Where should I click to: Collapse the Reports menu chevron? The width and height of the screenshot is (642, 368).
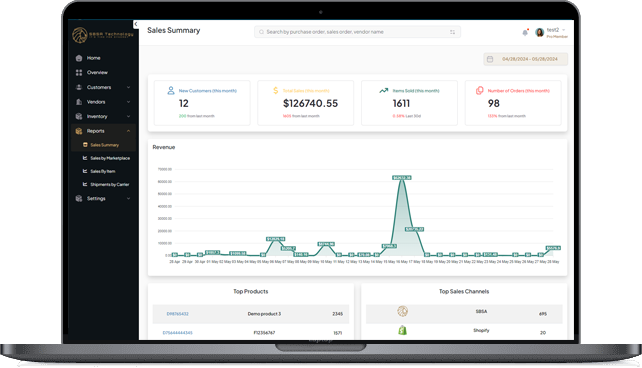point(129,131)
